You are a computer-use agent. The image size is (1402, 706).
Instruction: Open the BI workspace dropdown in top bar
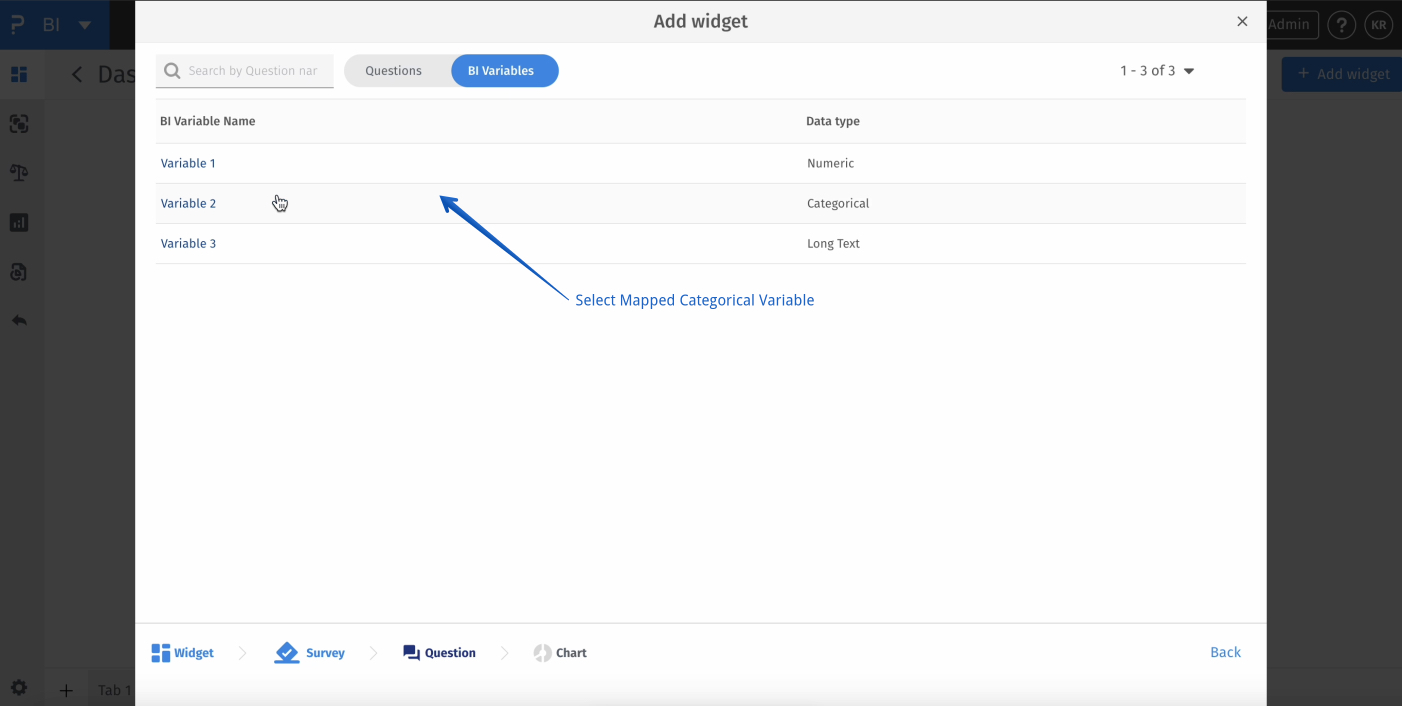67,24
